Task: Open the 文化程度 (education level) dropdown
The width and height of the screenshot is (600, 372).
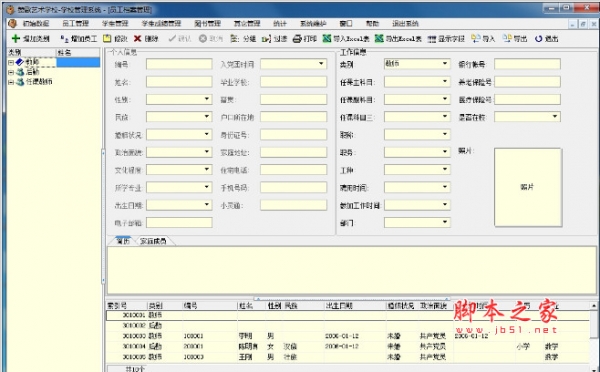Action: 207,169
